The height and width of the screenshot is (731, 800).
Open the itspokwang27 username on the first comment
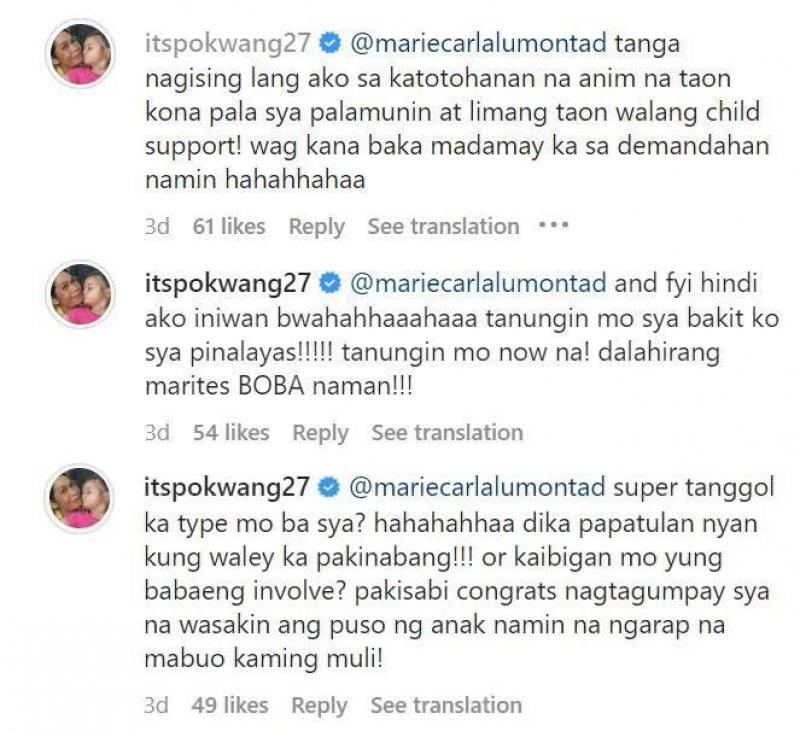[228, 44]
